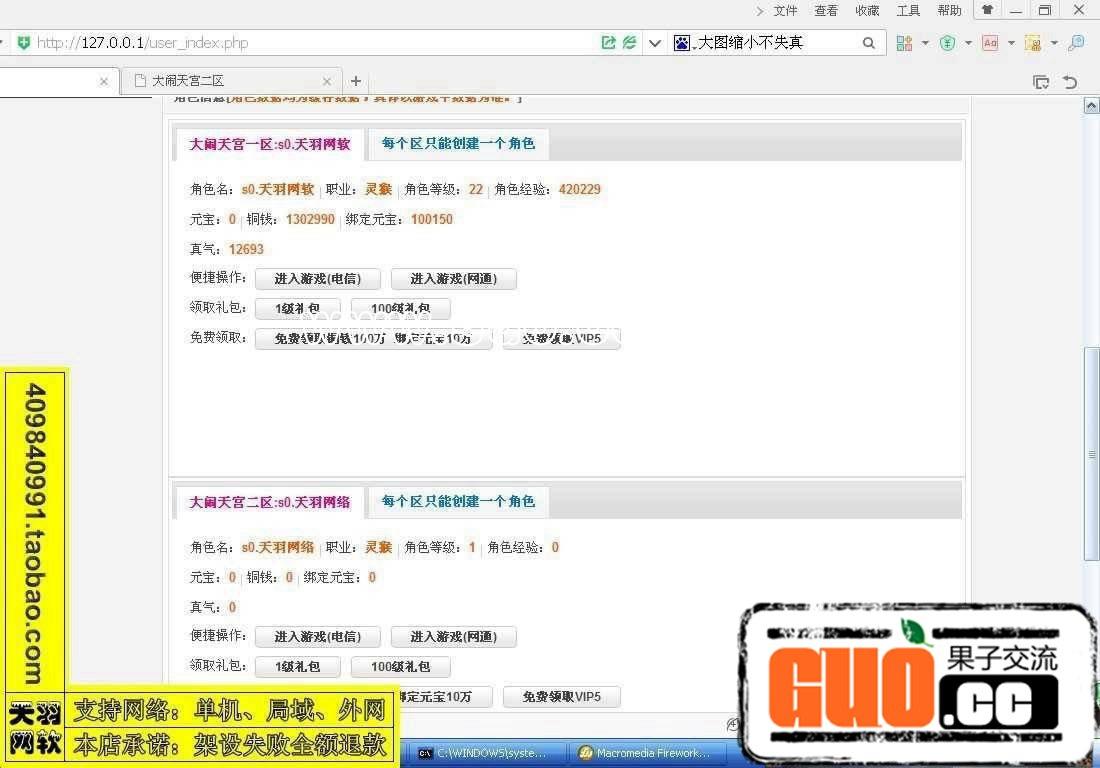The width and height of the screenshot is (1100, 768).
Task: Click the page zoom magnifier icon
Action: (x=1076, y=43)
